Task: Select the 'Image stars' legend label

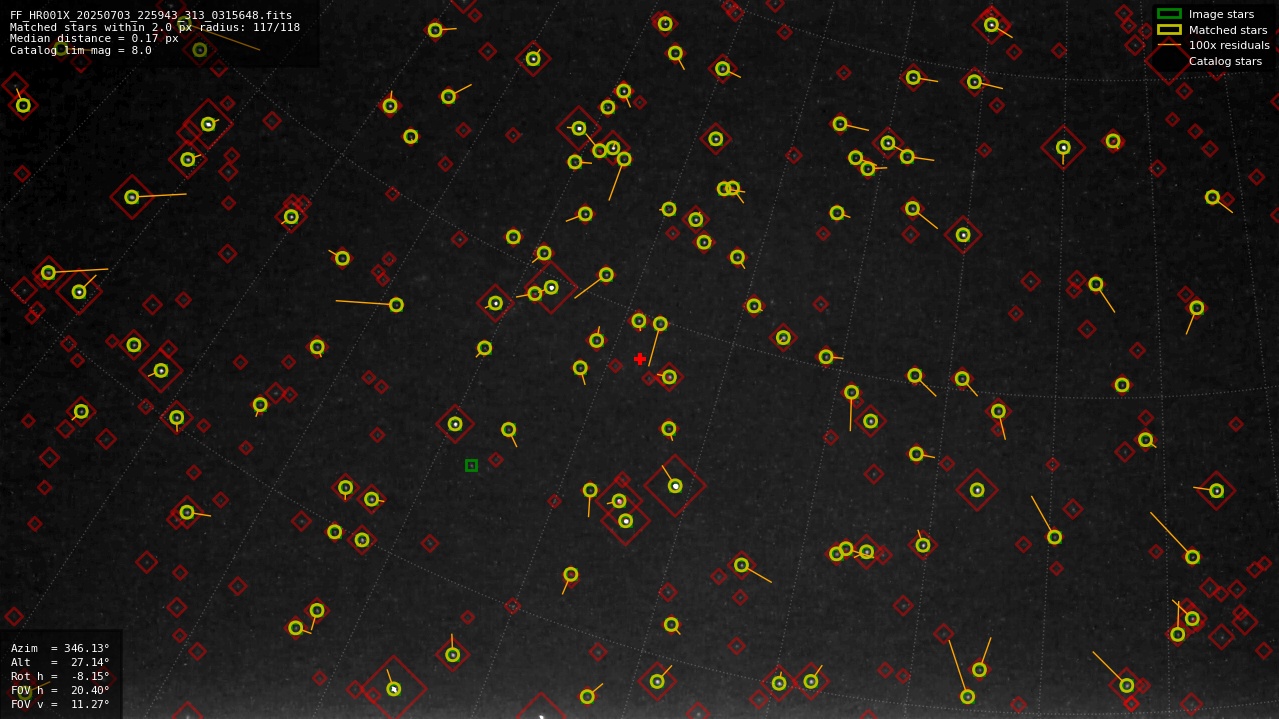Action: [1221, 15]
